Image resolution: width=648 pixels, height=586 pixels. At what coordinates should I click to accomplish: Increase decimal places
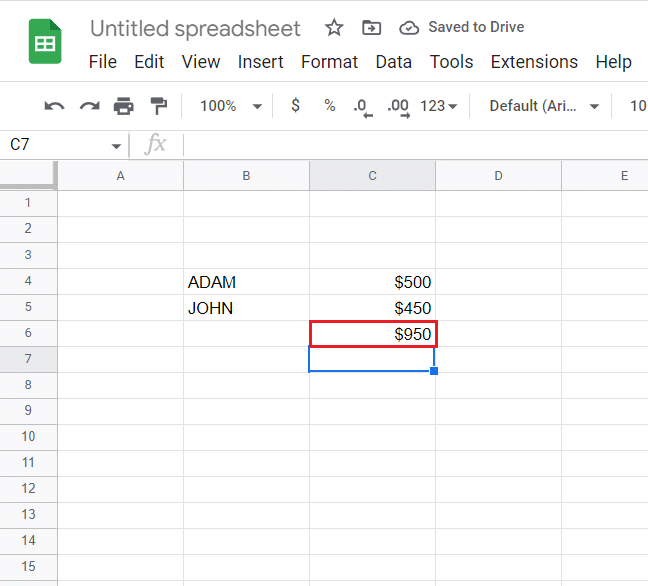[x=398, y=107]
